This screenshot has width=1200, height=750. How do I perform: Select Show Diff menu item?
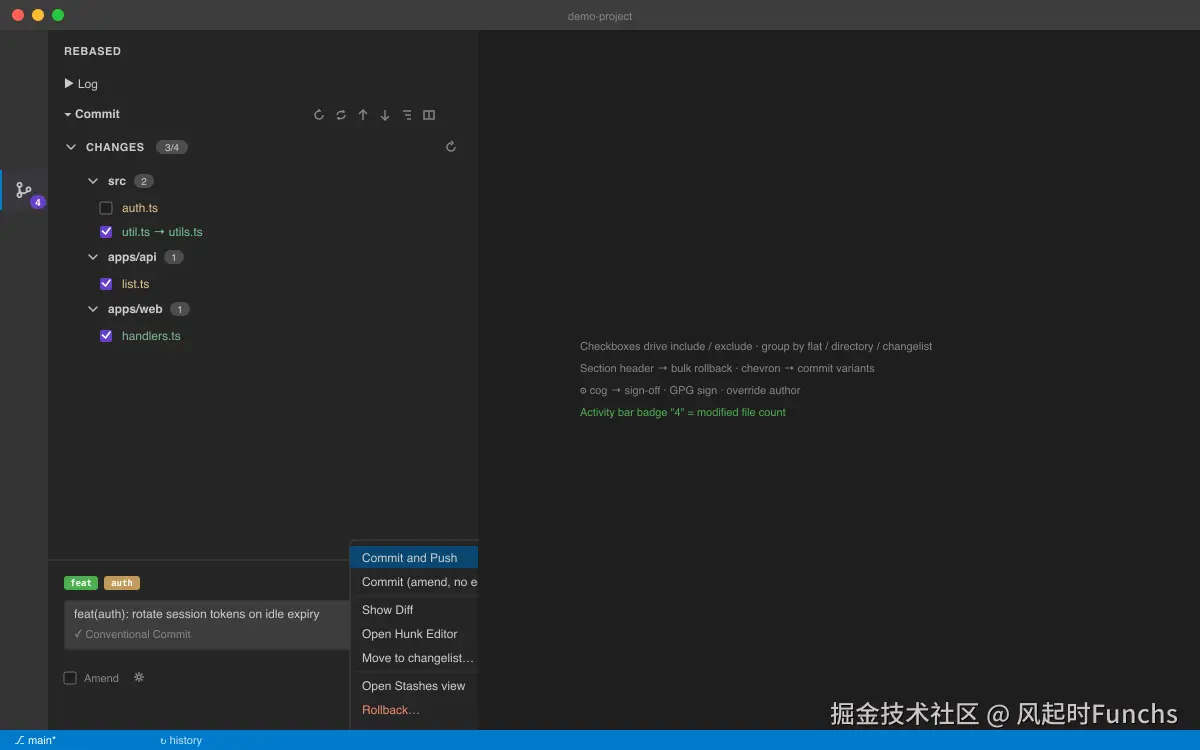[414, 610]
